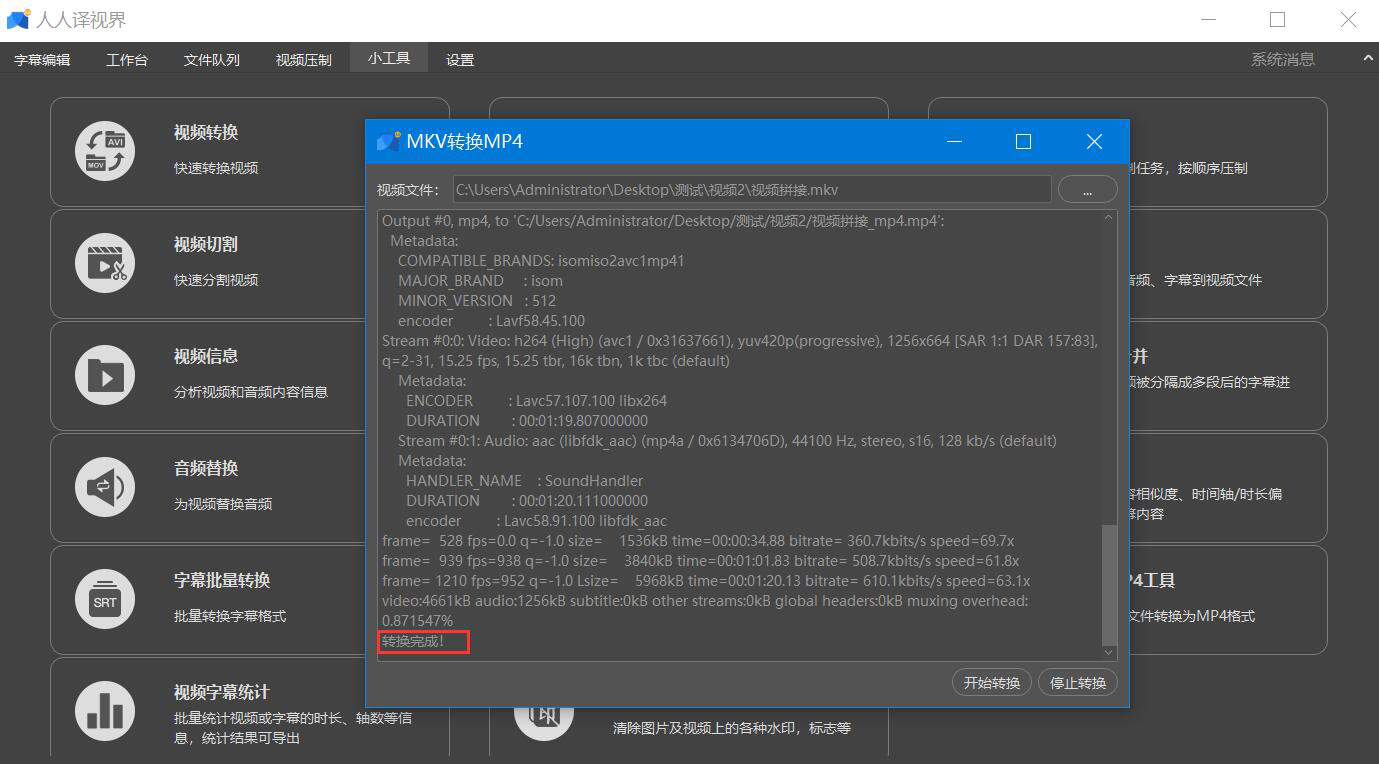Image resolution: width=1379 pixels, height=764 pixels.
Task: Open the 字幕批量转换 SRT icon
Action: (105, 600)
